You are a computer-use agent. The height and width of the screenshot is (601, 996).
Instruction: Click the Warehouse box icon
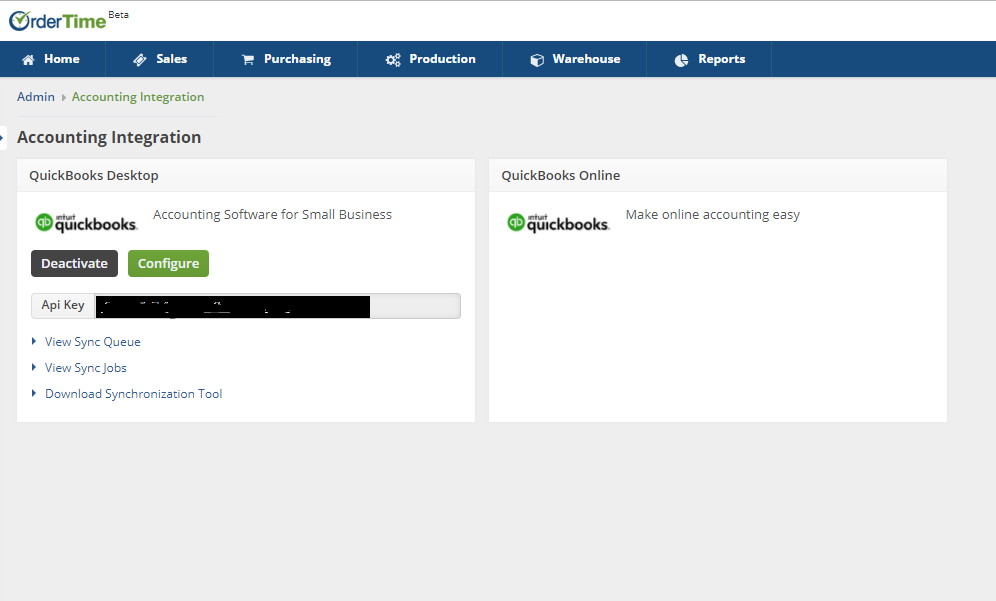tap(537, 60)
